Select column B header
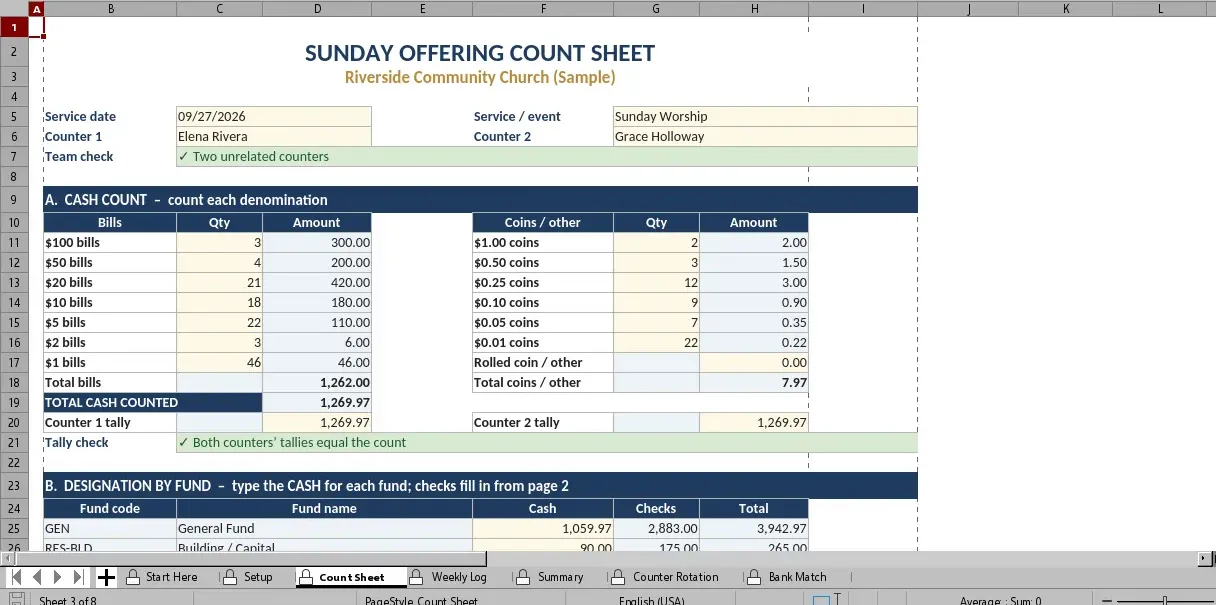This screenshot has height=605, width=1216. click(x=110, y=9)
